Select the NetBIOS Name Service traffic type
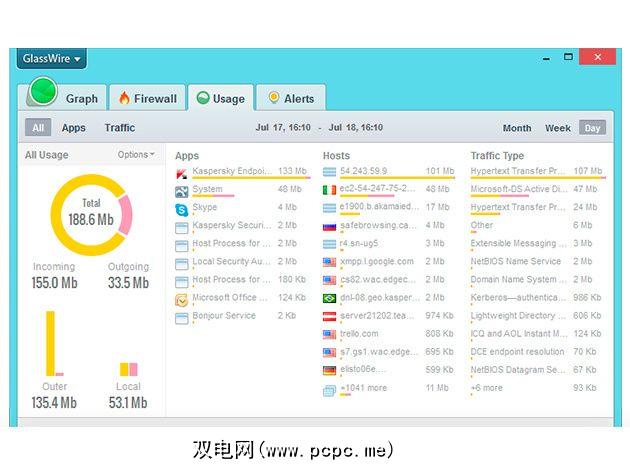This screenshot has width=630, height=473. (536, 262)
